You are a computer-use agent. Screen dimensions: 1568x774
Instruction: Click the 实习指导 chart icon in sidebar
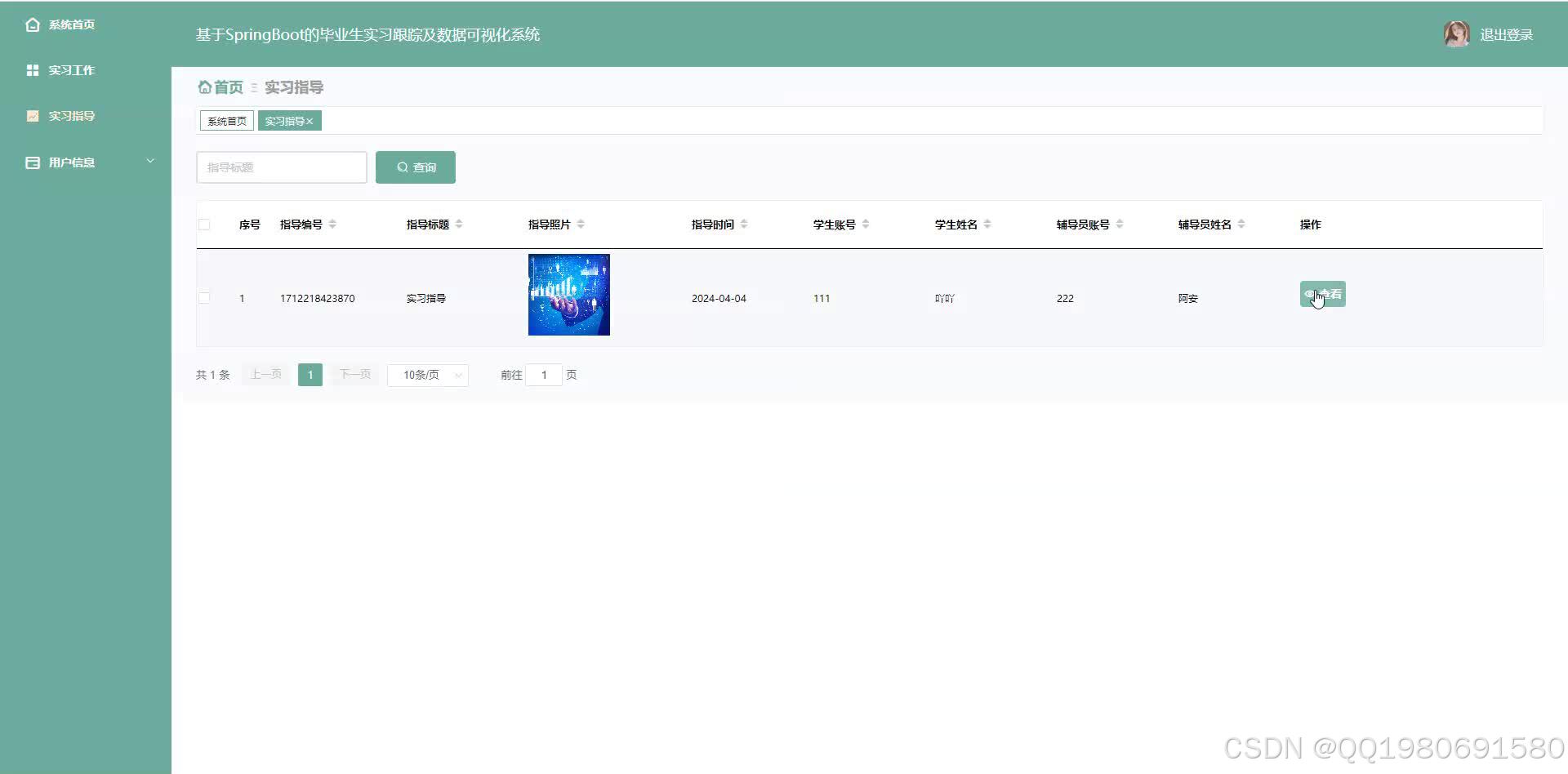click(x=33, y=115)
